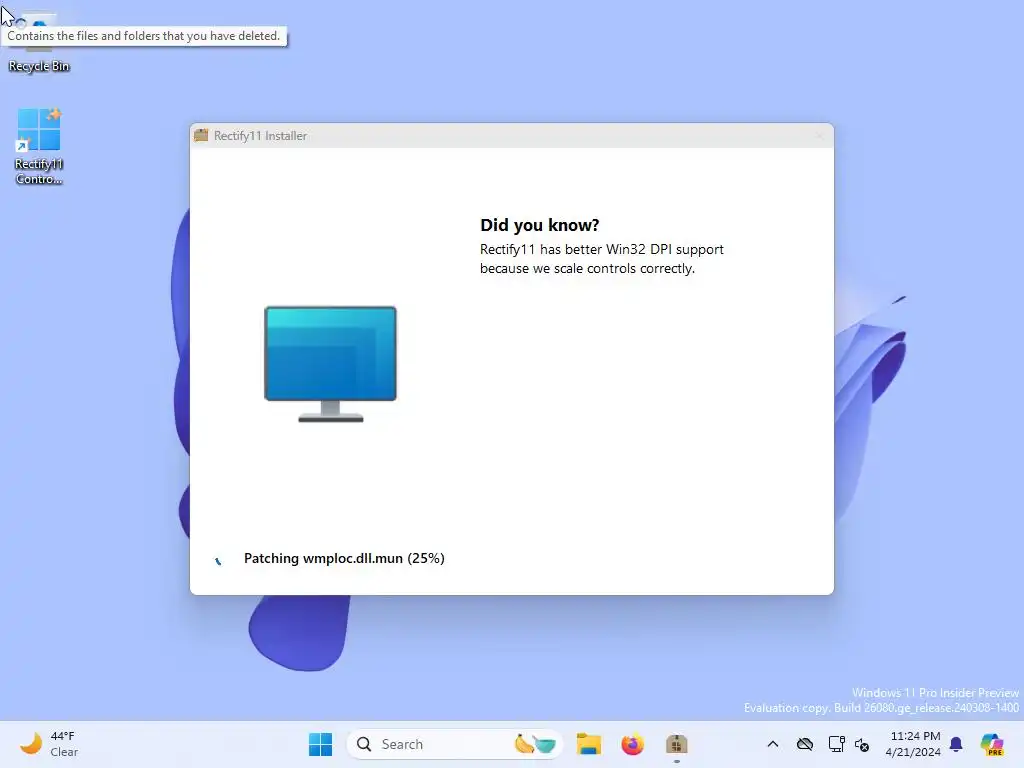Launch Firefox from the taskbar
Image resolution: width=1024 pixels, height=768 pixels.
pos(632,744)
